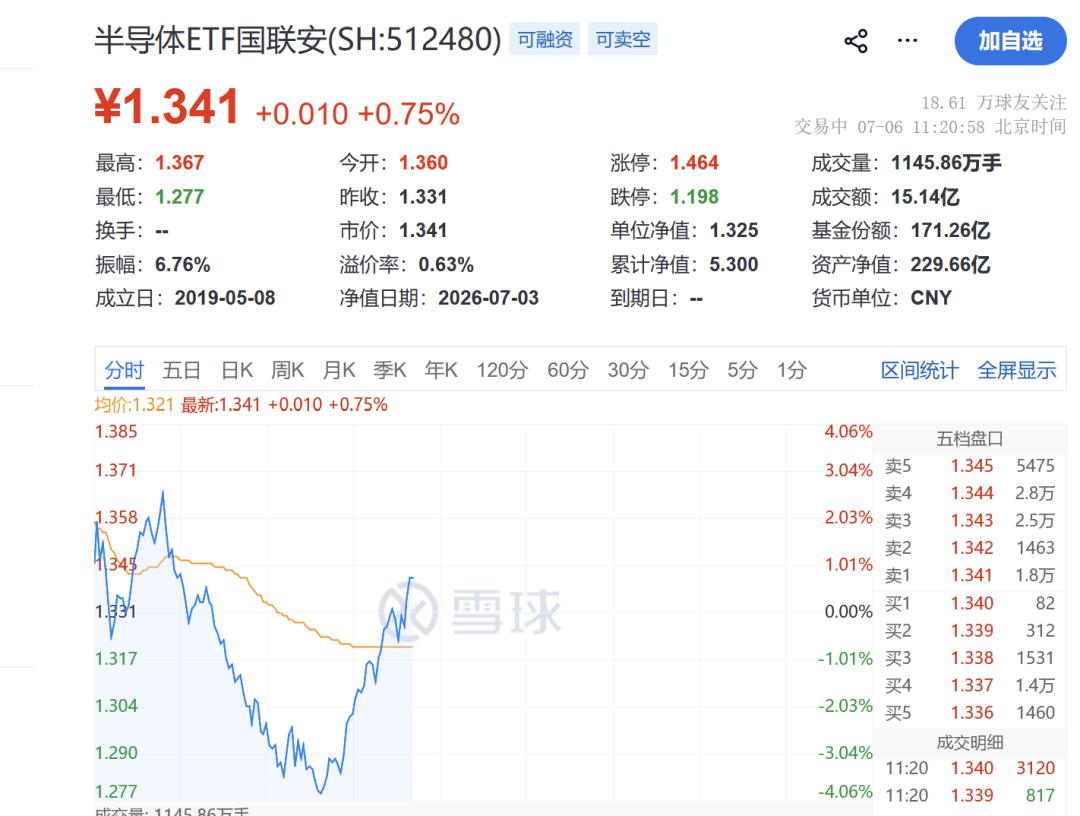
Task: Click the 最高 value 1.367
Action: pos(180,163)
